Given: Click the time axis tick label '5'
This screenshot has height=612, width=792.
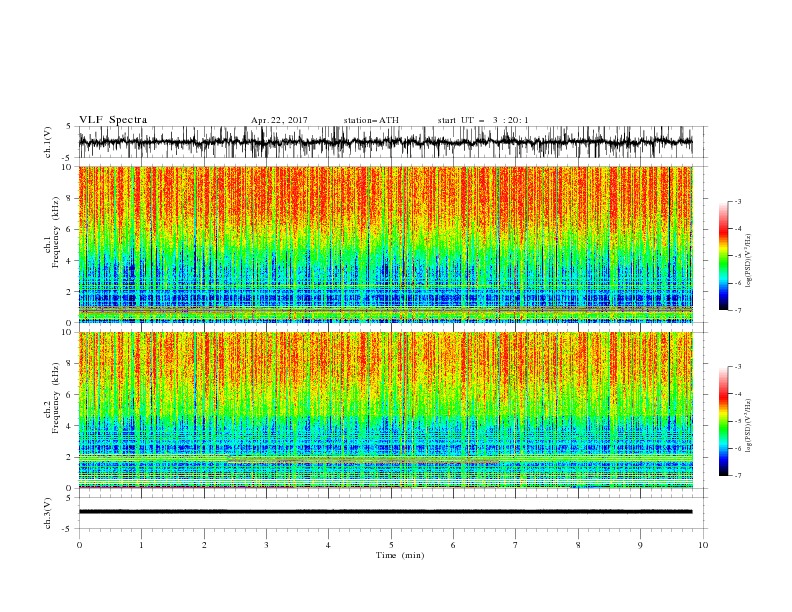Looking at the screenshot, I should click(391, 545).
